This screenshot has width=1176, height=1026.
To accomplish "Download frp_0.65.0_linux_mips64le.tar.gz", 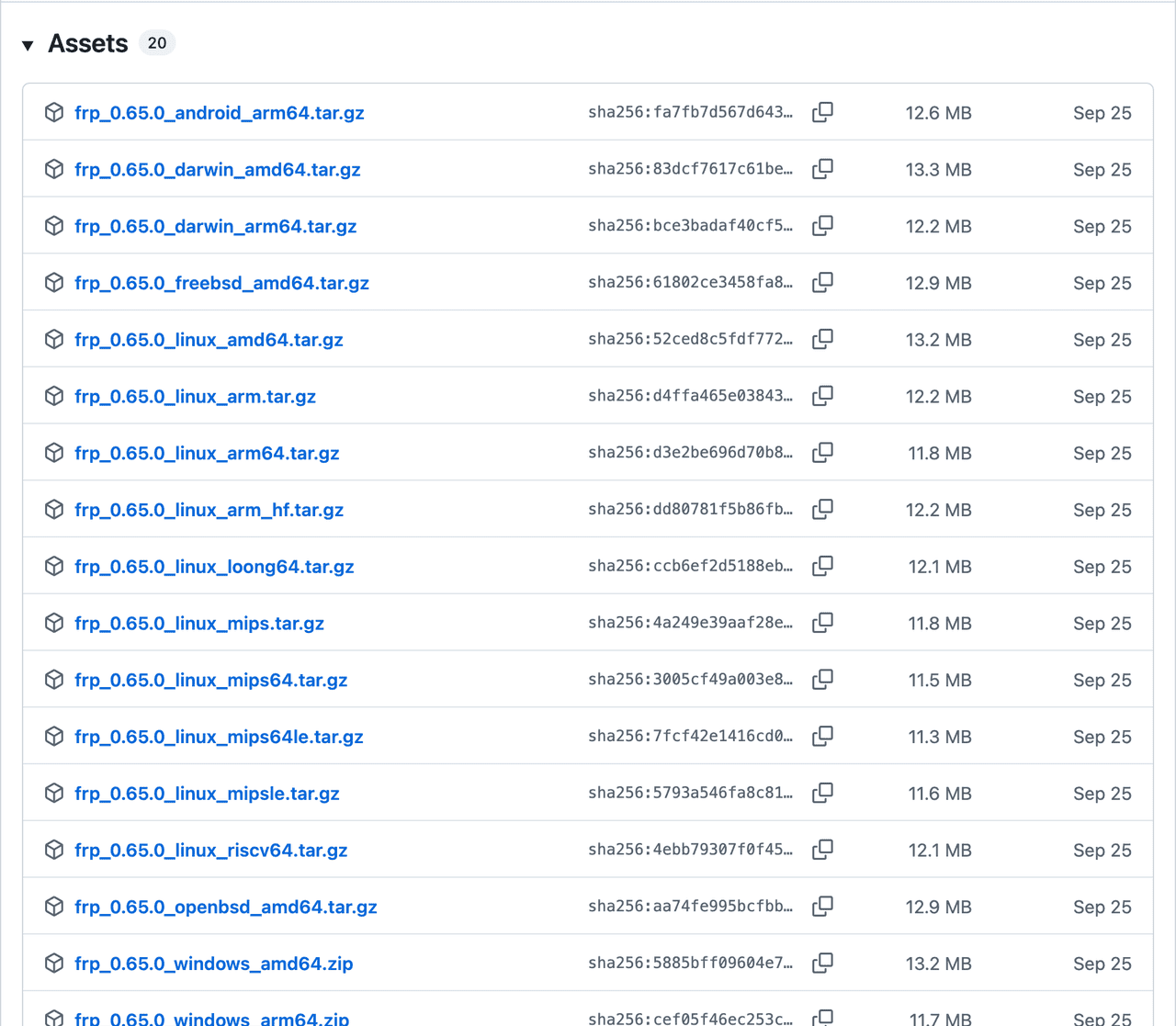I will tap(219, 737).
